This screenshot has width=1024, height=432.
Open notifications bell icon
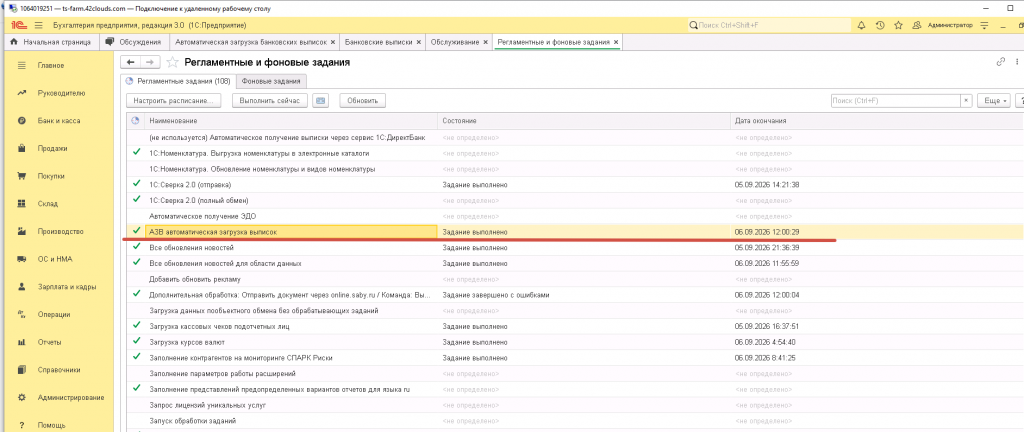[x=861, y=25]
